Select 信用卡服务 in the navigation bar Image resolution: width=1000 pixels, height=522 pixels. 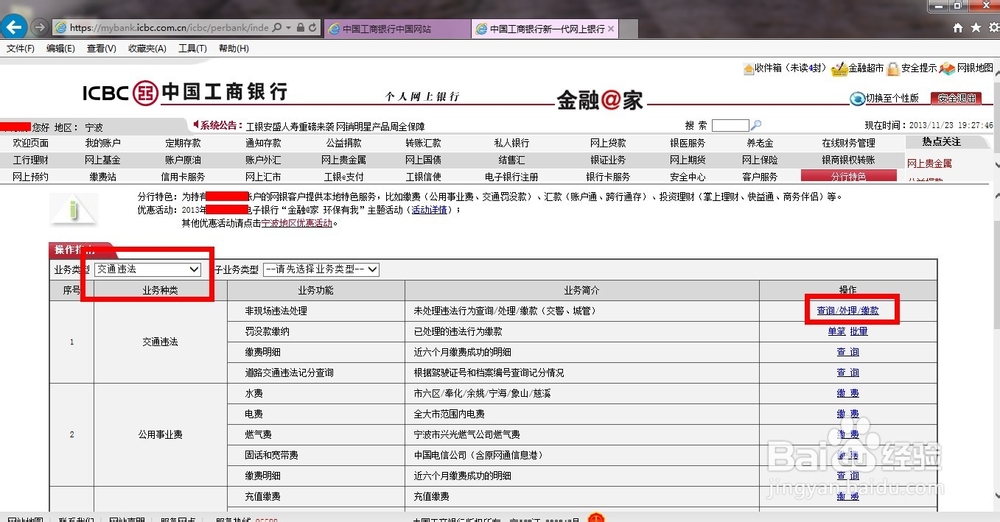[182, 177]
